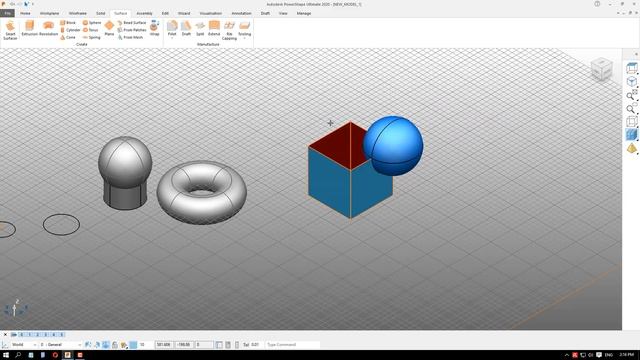Viewport: 640px width, 360px height.
Task: Select the blue sphere in the viewport
Action: pyautogui.click(x=393, y=146)
